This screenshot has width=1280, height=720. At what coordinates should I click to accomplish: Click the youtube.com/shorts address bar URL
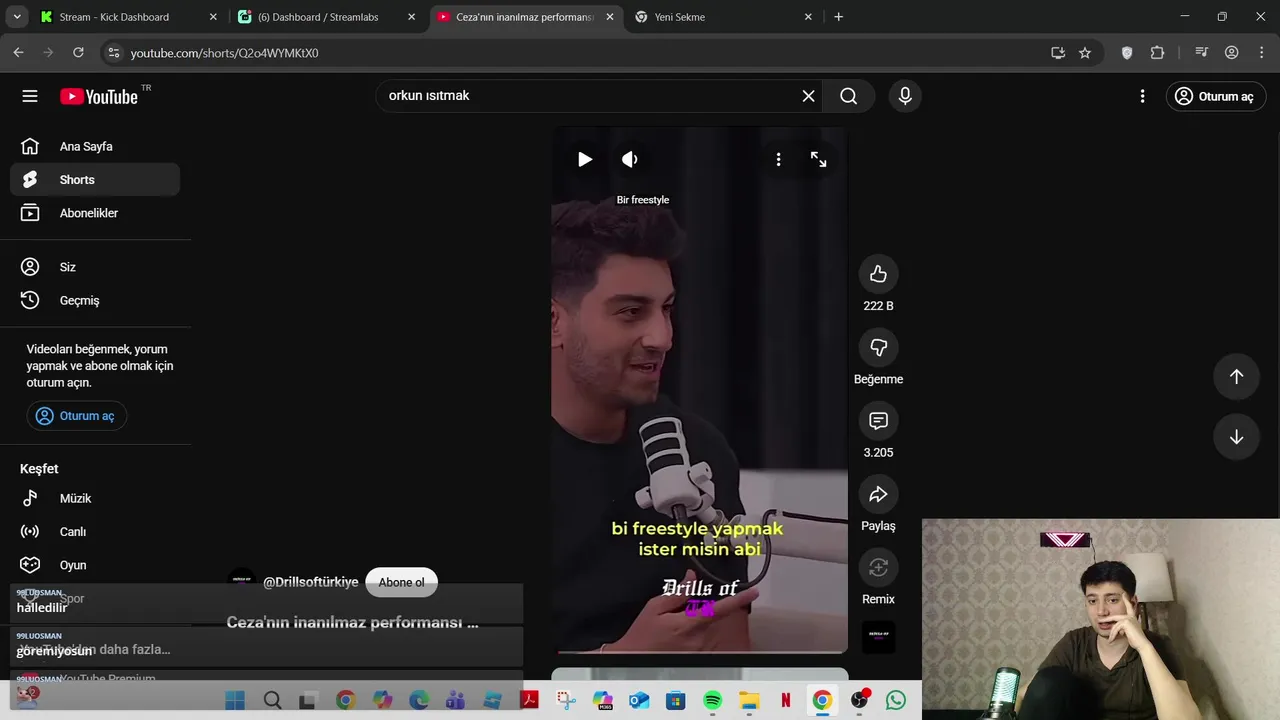pyautogui.click(x=224, y=53)
